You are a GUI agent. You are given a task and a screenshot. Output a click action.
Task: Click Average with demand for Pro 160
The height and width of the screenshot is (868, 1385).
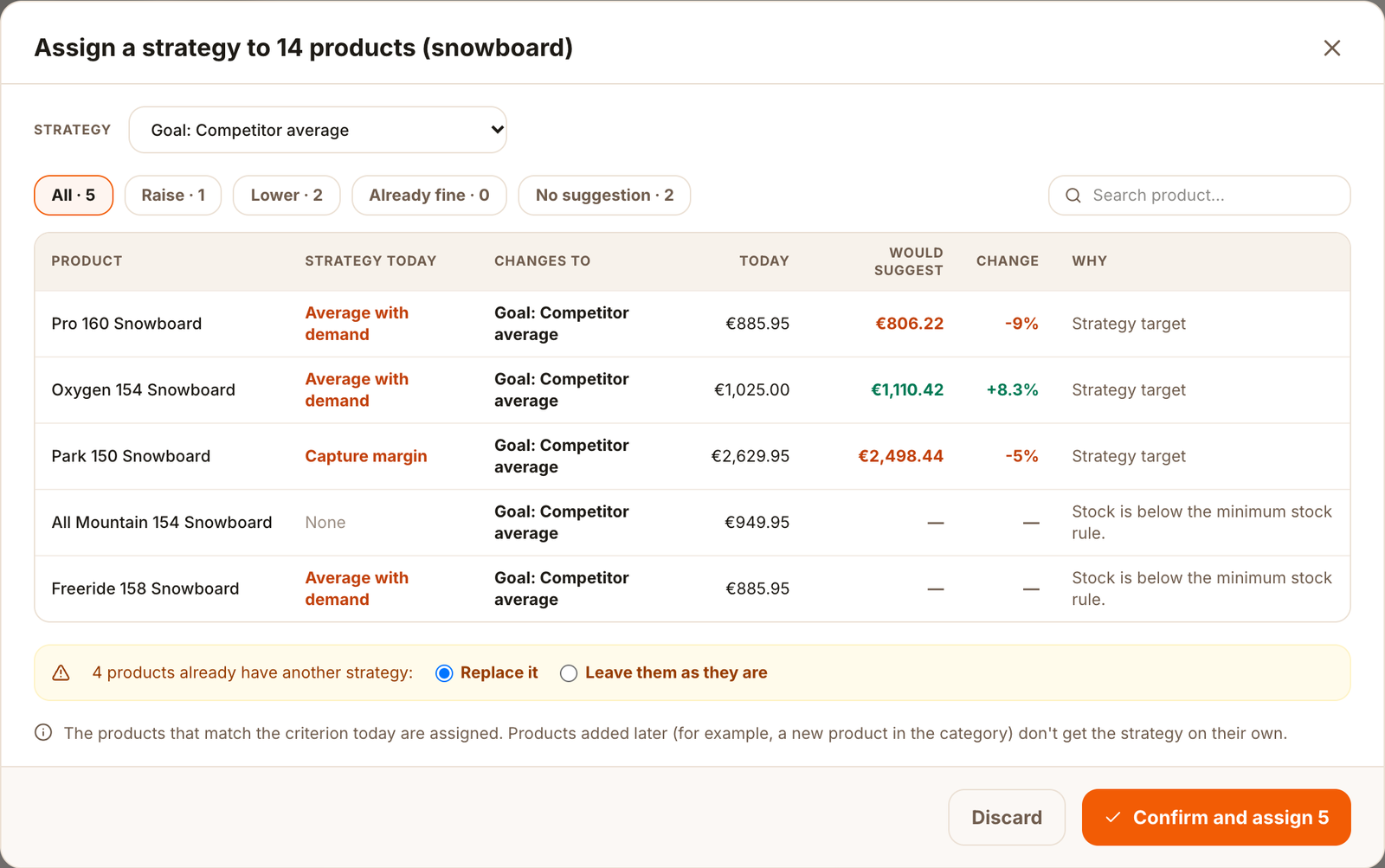pyautogui.click(x=357, y=324)
